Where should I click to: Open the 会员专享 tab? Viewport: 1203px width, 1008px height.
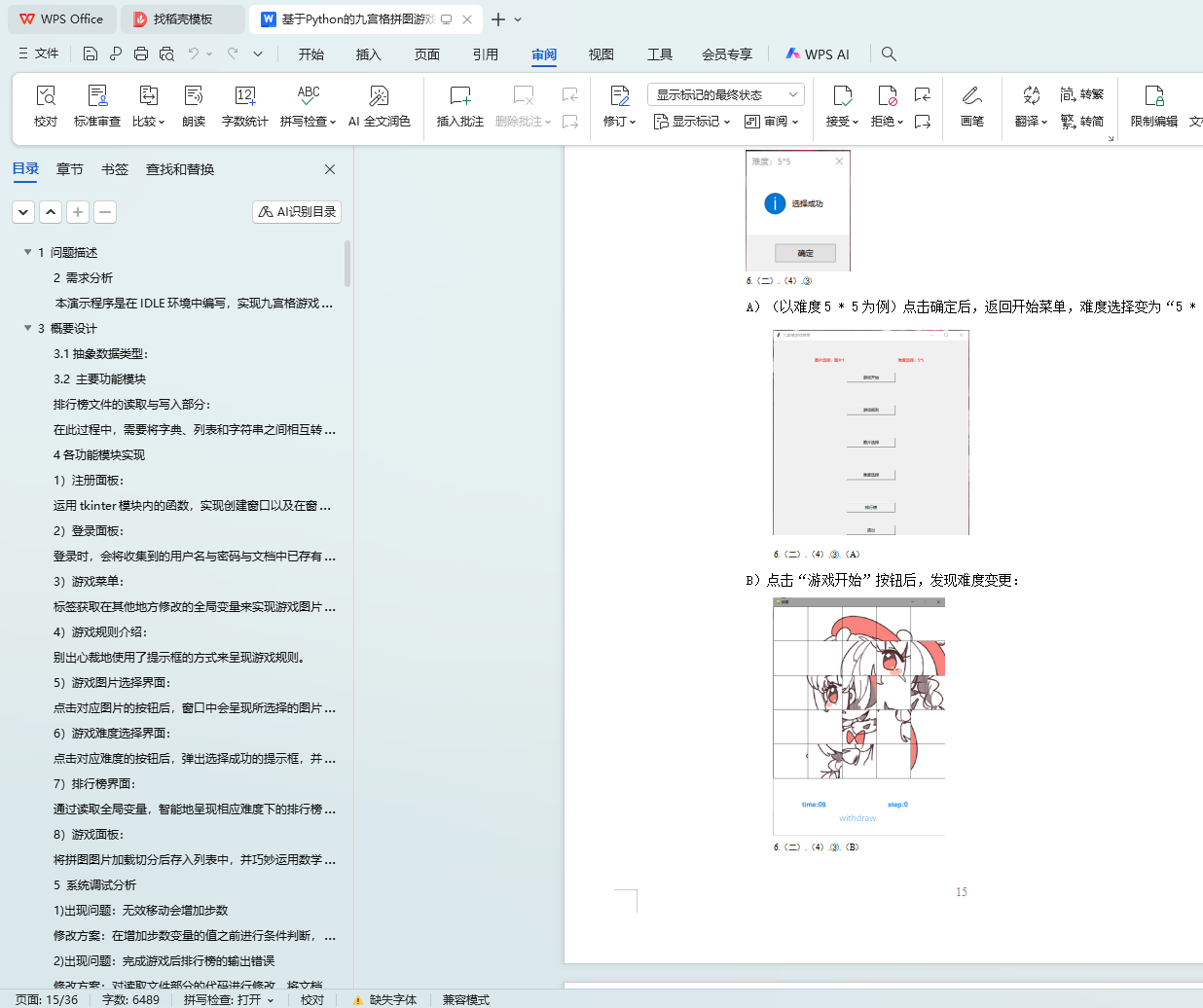727,54
